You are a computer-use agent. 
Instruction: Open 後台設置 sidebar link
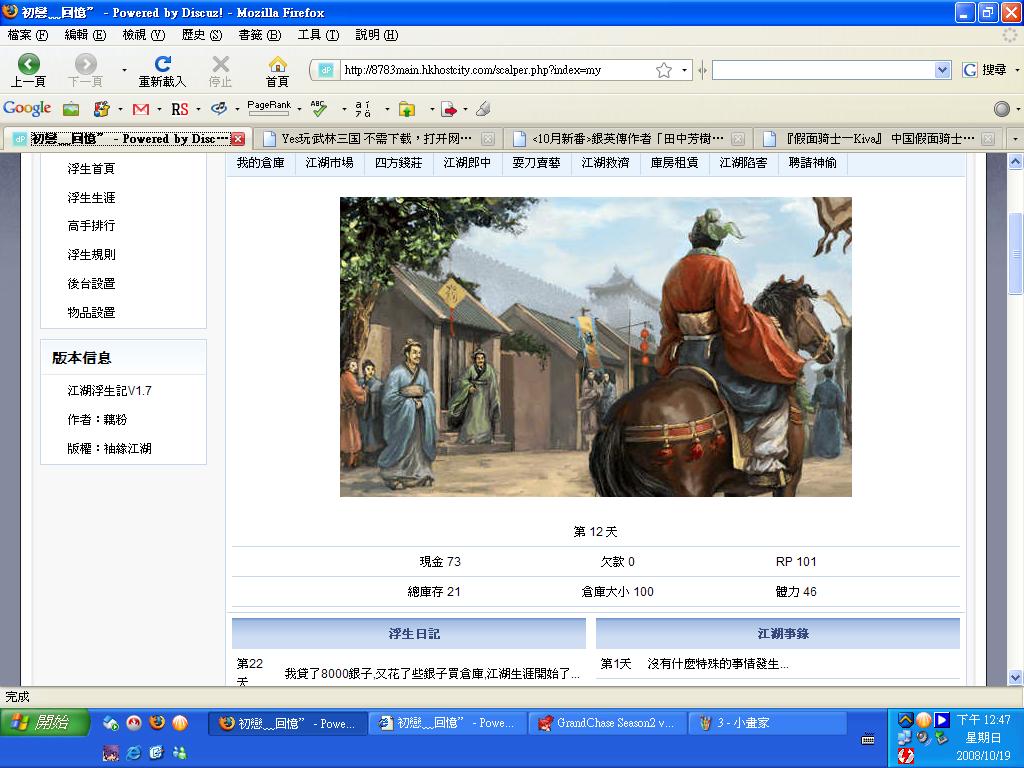tap(91, 283)
